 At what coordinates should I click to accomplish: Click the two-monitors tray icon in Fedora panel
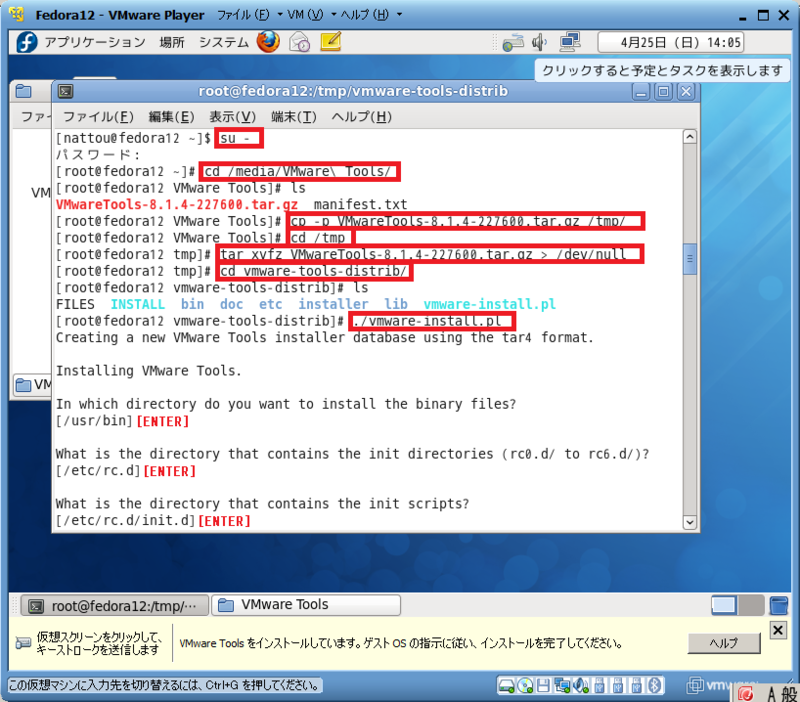pyautogui.click(x=569, y=42)
